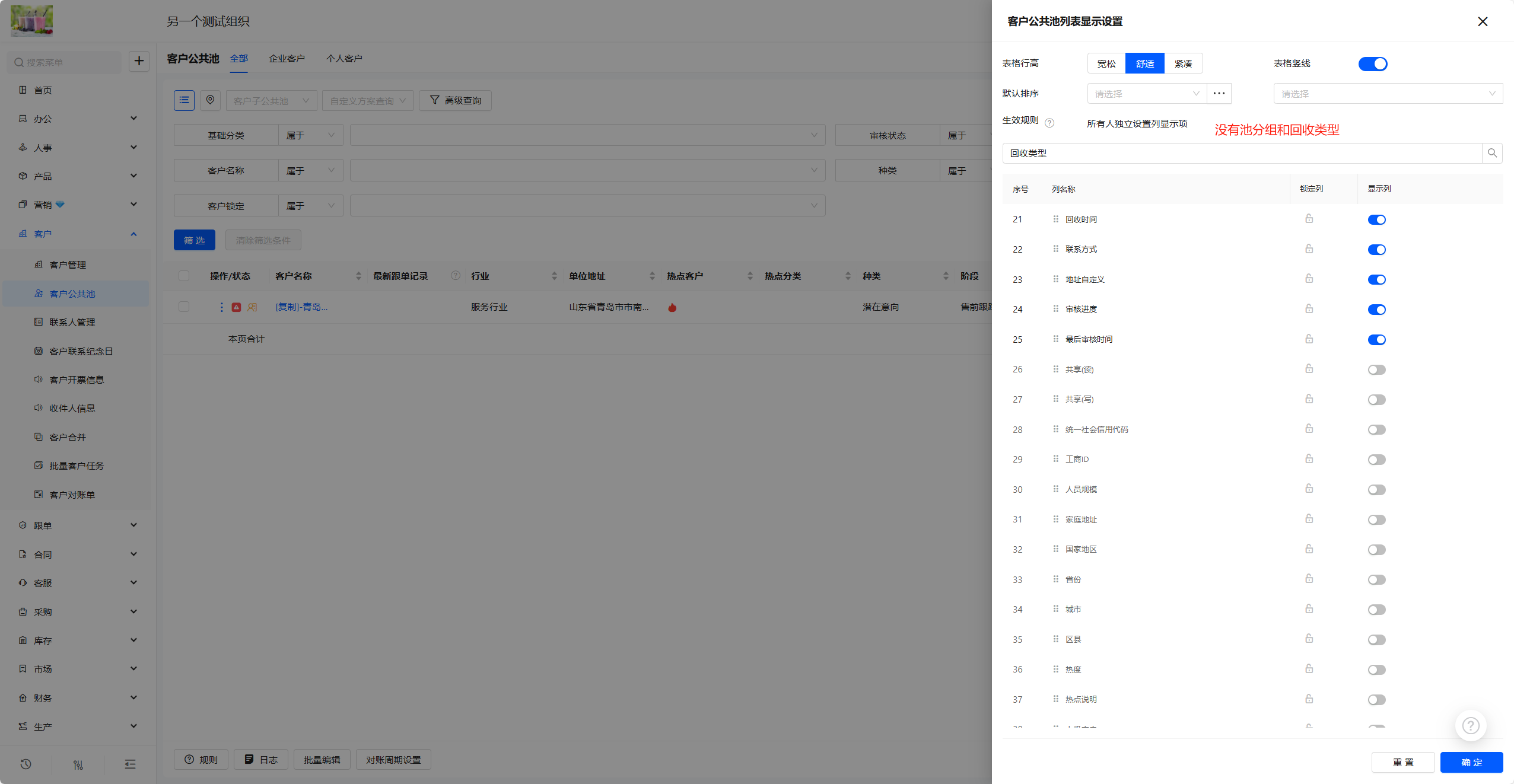Click the hot customer flame icon
The height and width of the screenshot is (784, 1514).
[672, 307]
